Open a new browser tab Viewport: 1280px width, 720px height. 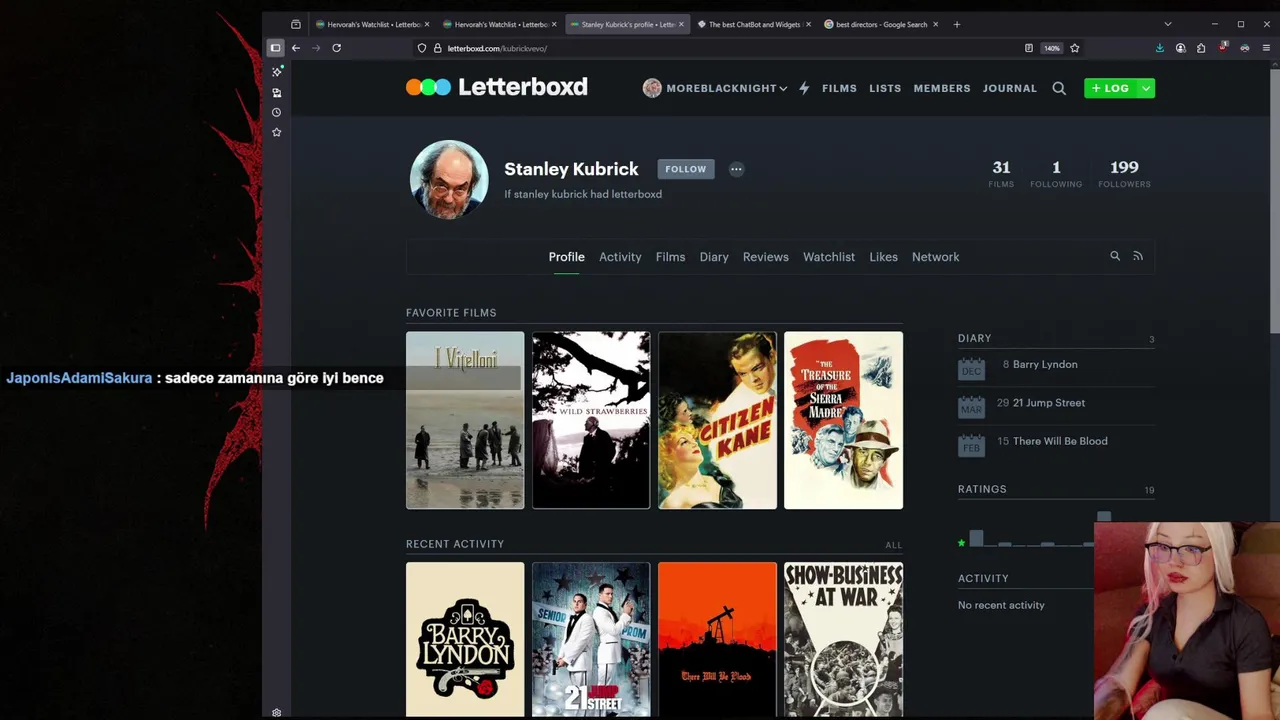[956, 24]
